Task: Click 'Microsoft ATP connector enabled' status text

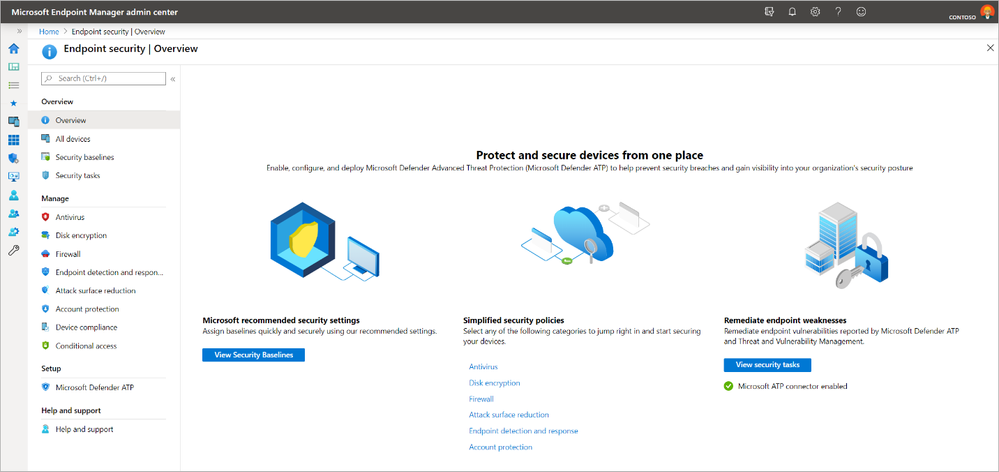Action: pyautogui.click(x=793, y=386)
